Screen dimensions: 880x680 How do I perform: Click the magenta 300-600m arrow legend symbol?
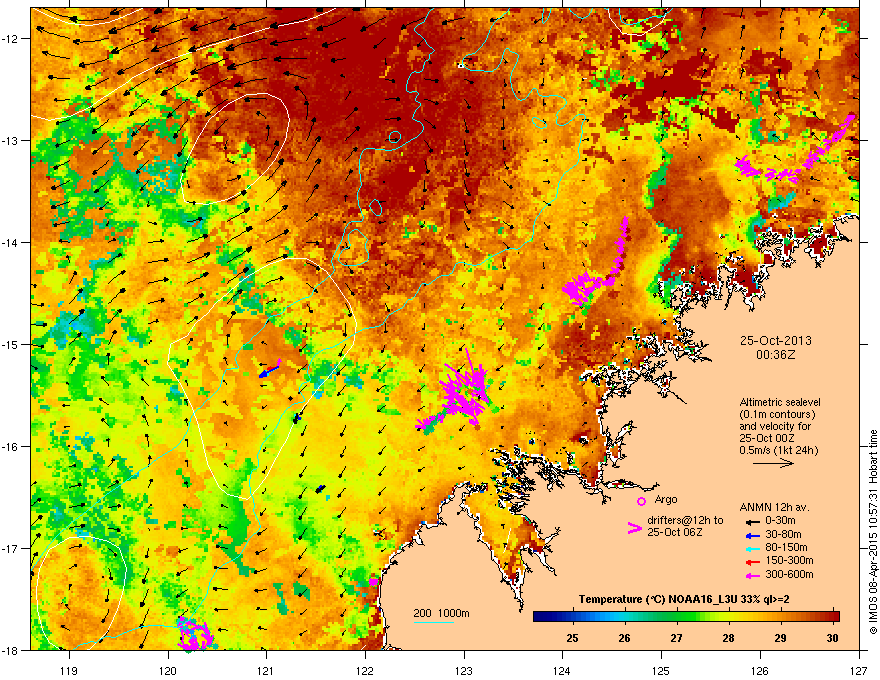point(753,576)
